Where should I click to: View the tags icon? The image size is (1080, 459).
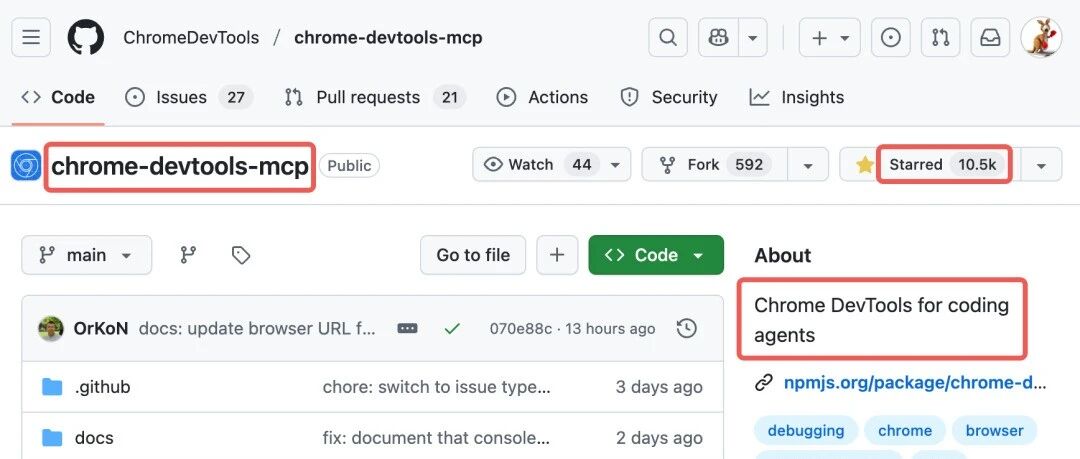pos(240,255)
